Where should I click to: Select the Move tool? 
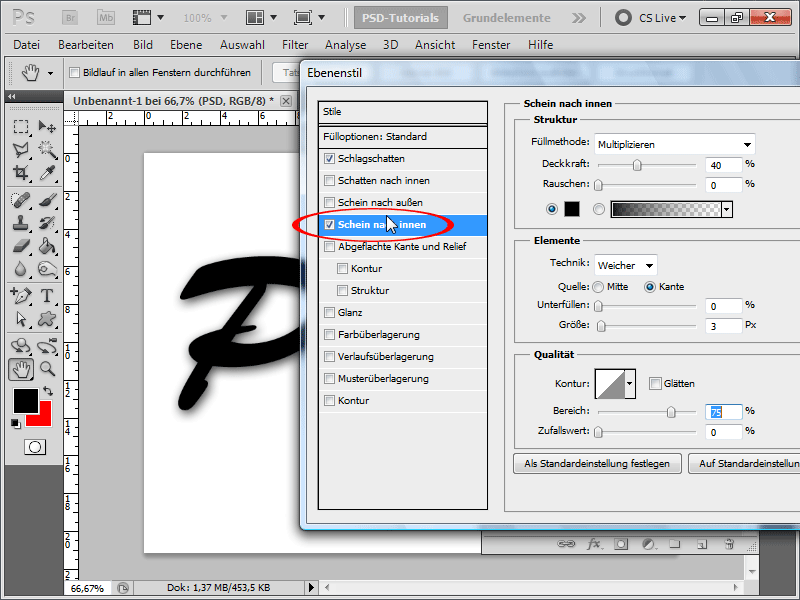[47, 127]
